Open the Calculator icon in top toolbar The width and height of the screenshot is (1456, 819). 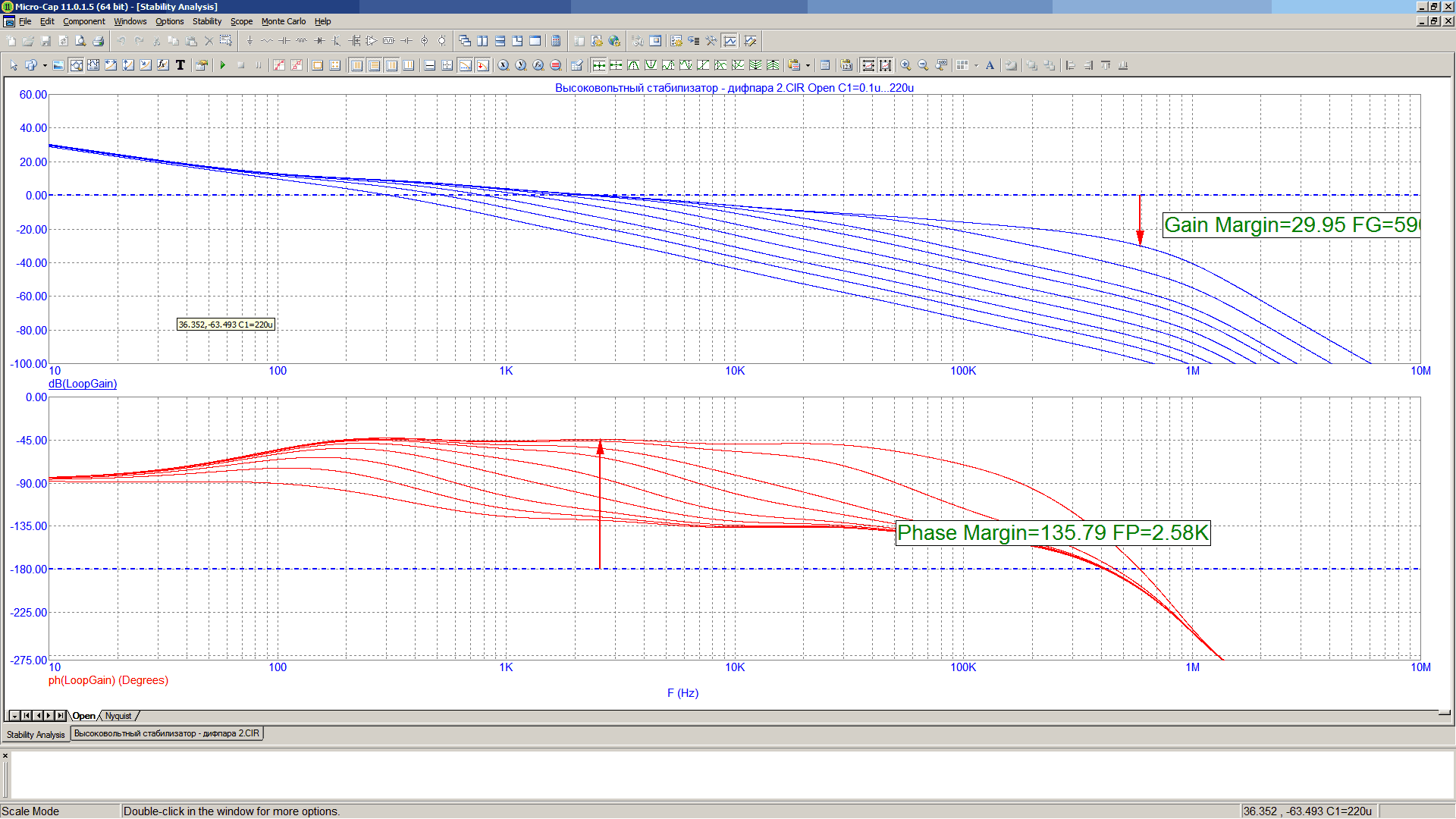556,41
